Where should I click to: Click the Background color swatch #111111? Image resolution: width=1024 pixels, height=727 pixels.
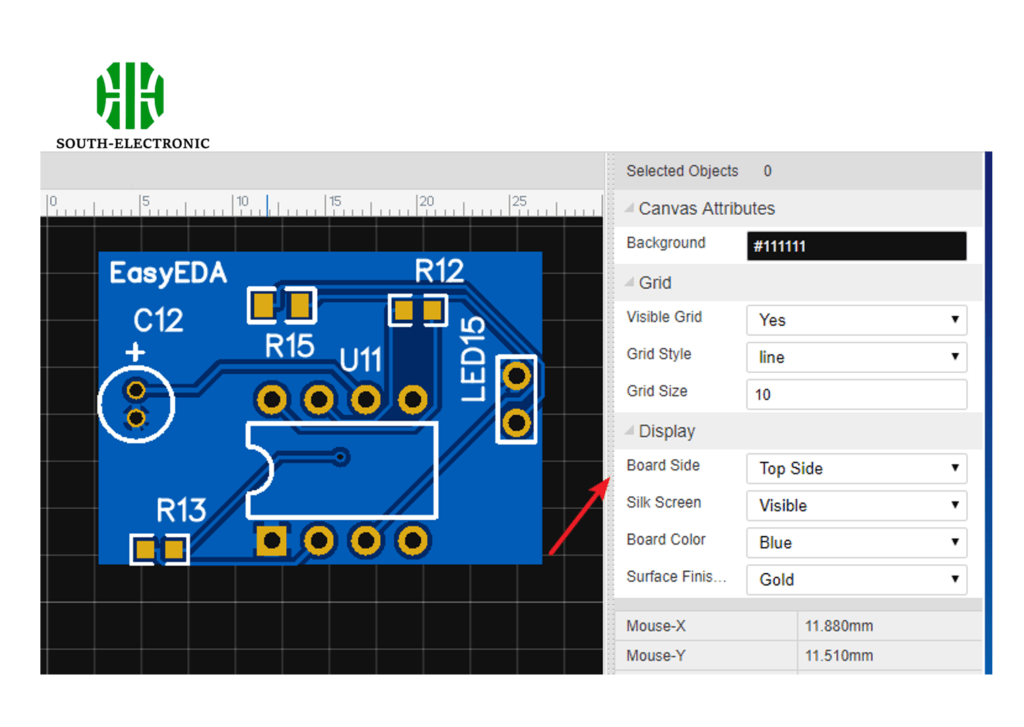point(856,246)
